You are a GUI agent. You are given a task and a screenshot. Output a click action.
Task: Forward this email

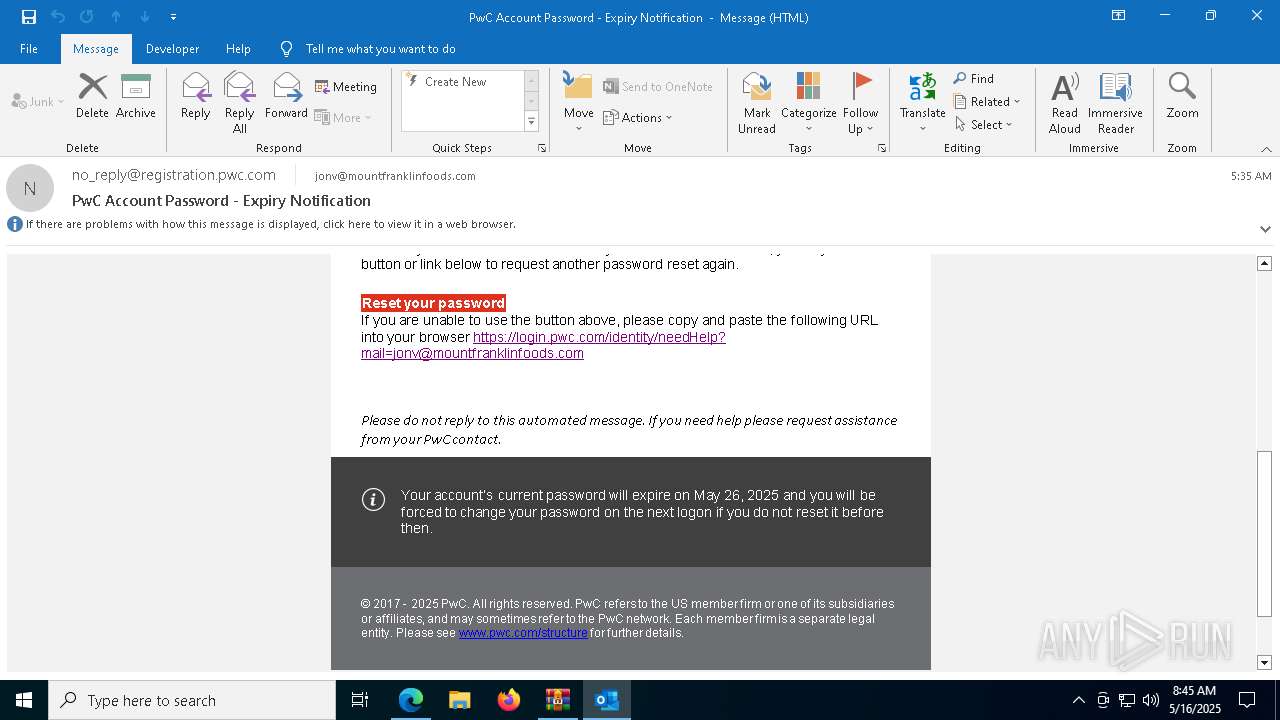(x=286, y=96)
